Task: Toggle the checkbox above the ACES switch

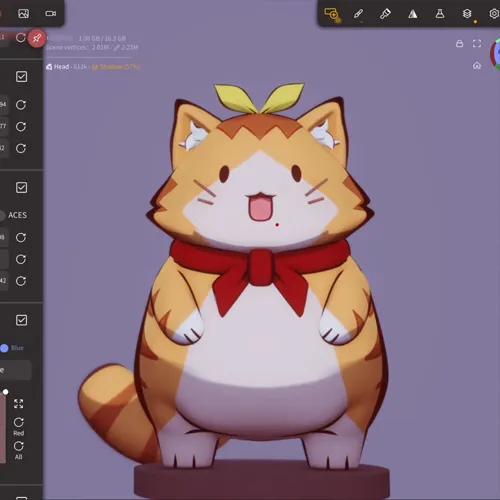Action: click(21, 188)
